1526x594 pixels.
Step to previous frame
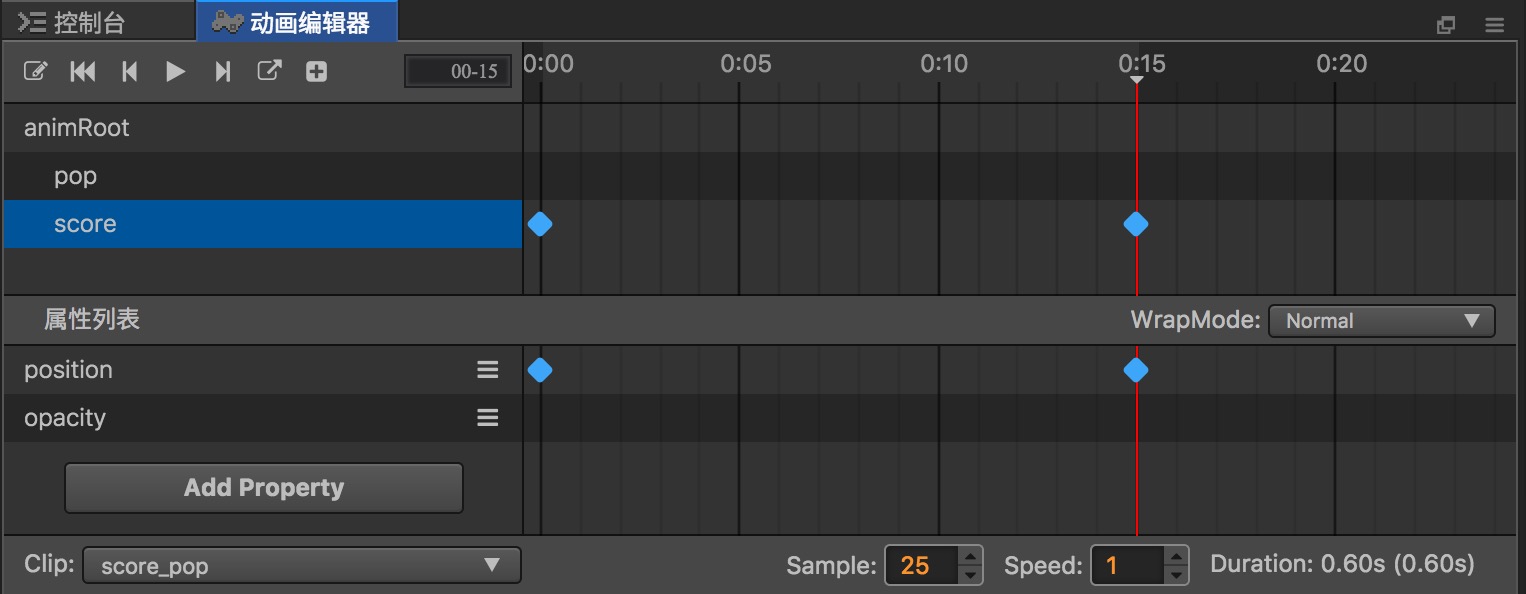[129, 71]
